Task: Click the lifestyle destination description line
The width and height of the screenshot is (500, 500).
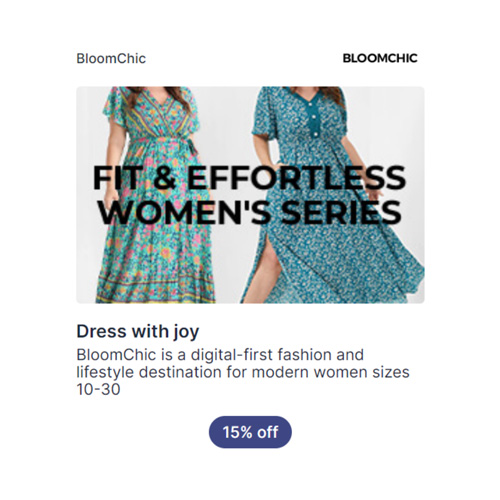Action: (x=243, y=372)
